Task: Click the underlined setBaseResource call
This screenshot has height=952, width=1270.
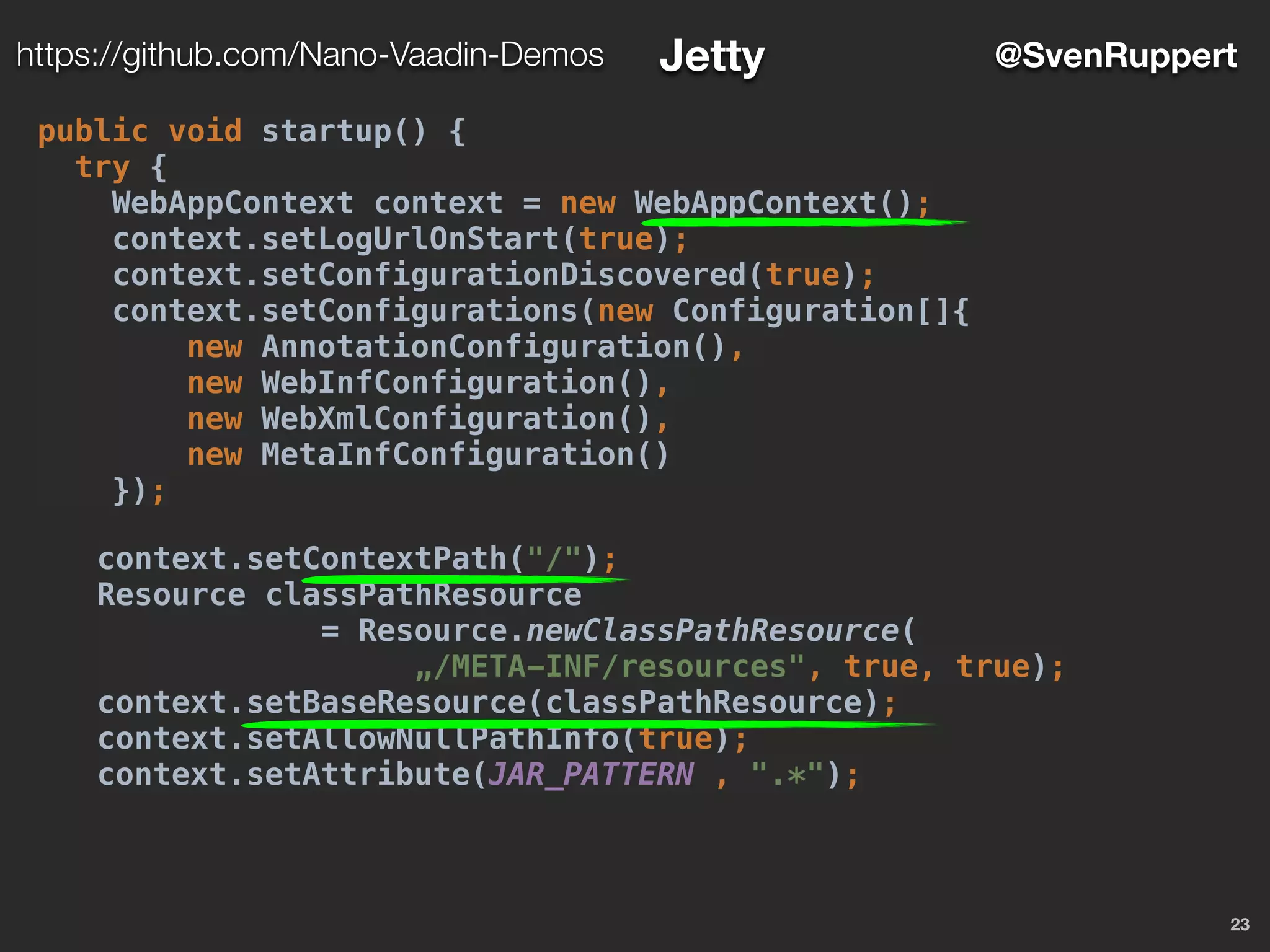Action: pos(386,703)
